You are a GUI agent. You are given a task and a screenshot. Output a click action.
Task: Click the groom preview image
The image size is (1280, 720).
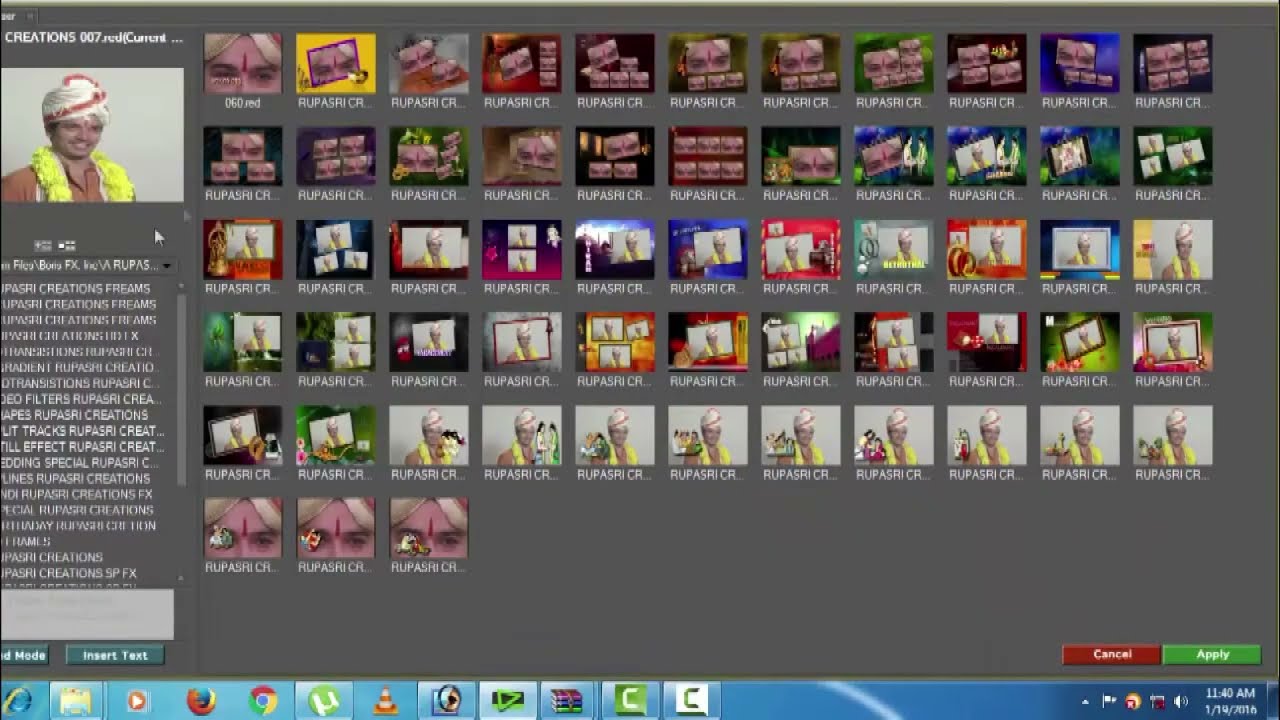coord(92,135)
